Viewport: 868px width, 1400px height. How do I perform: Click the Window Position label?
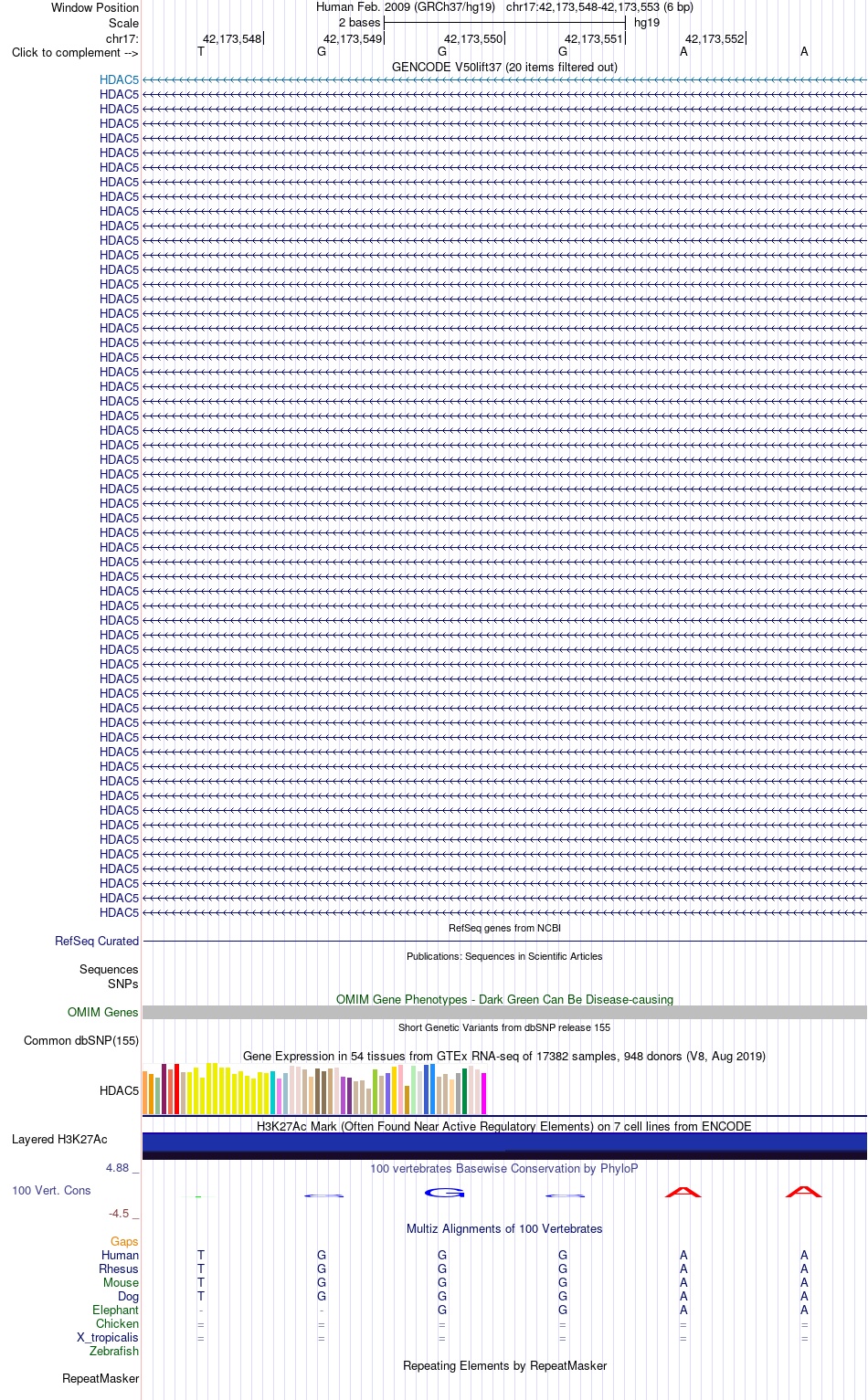pos(95,7)
